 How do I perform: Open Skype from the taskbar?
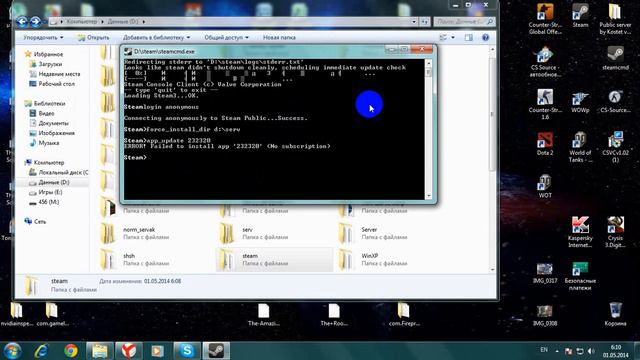[x=187, y=351]
